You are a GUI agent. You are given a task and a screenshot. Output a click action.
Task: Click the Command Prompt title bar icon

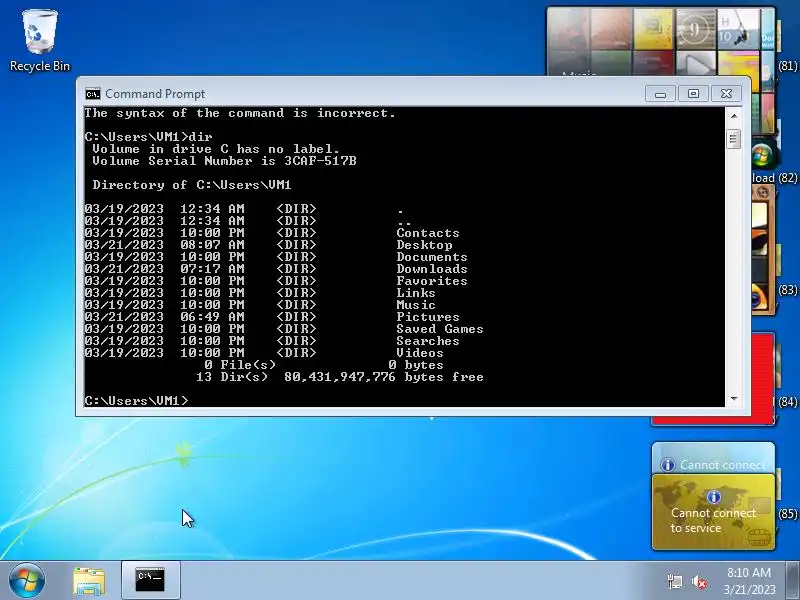(x=93, y=94)
